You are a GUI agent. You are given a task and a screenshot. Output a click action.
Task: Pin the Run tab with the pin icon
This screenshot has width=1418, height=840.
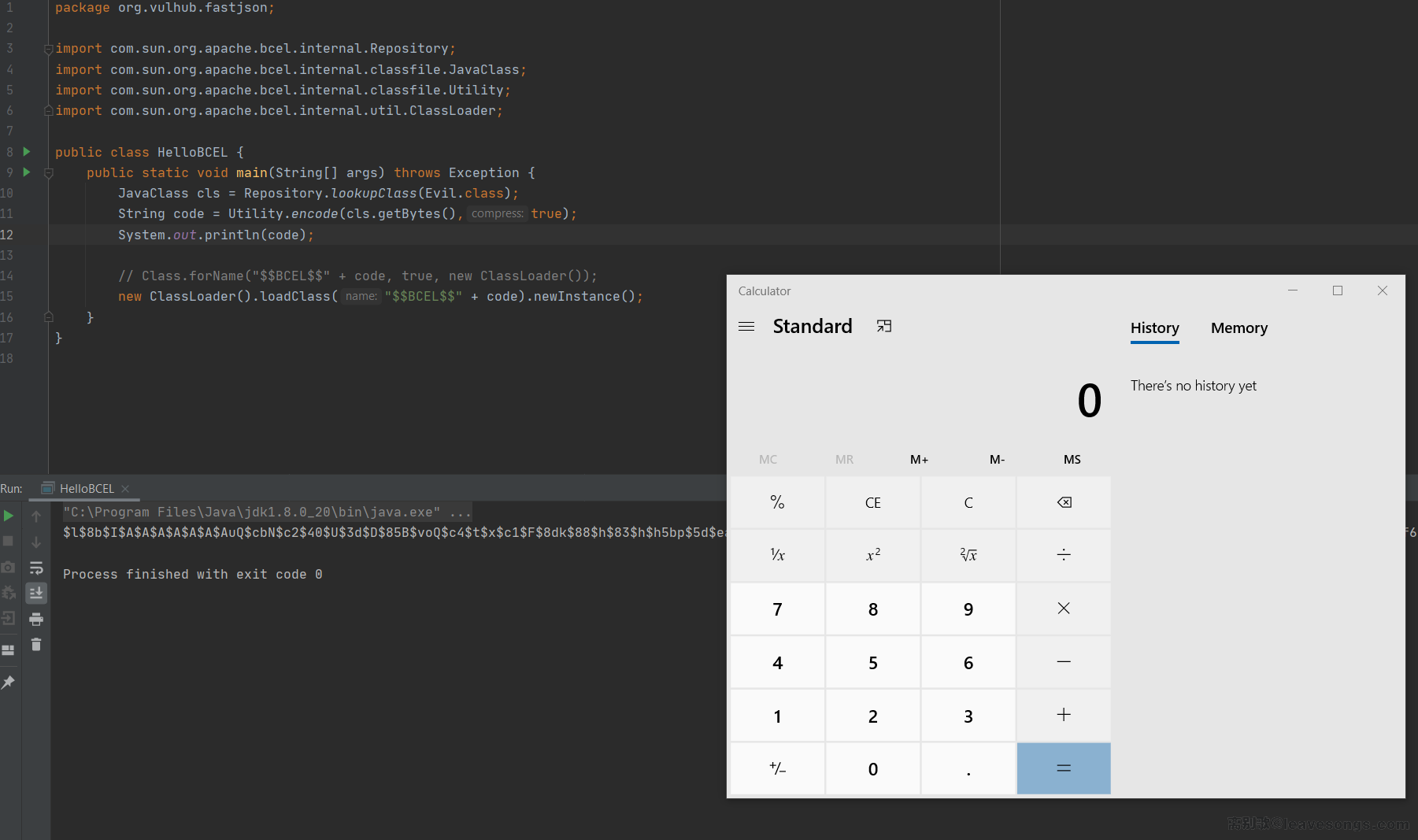(x=9, y=683)
